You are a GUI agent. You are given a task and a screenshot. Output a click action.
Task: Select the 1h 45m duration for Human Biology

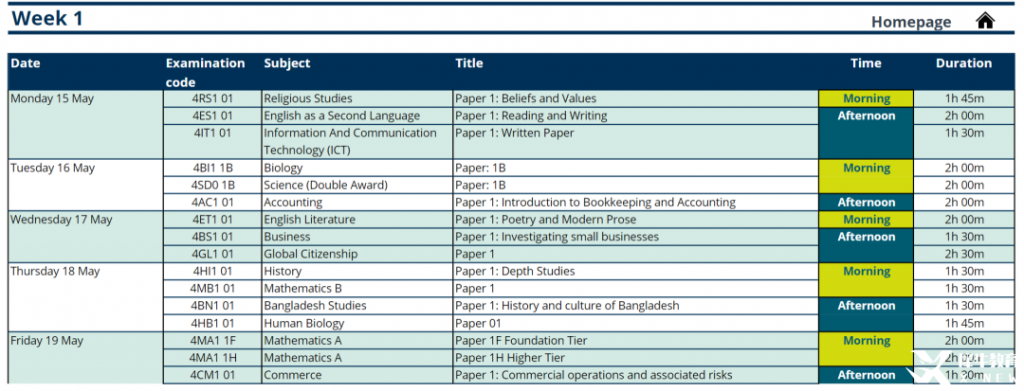tap(964, 323)
